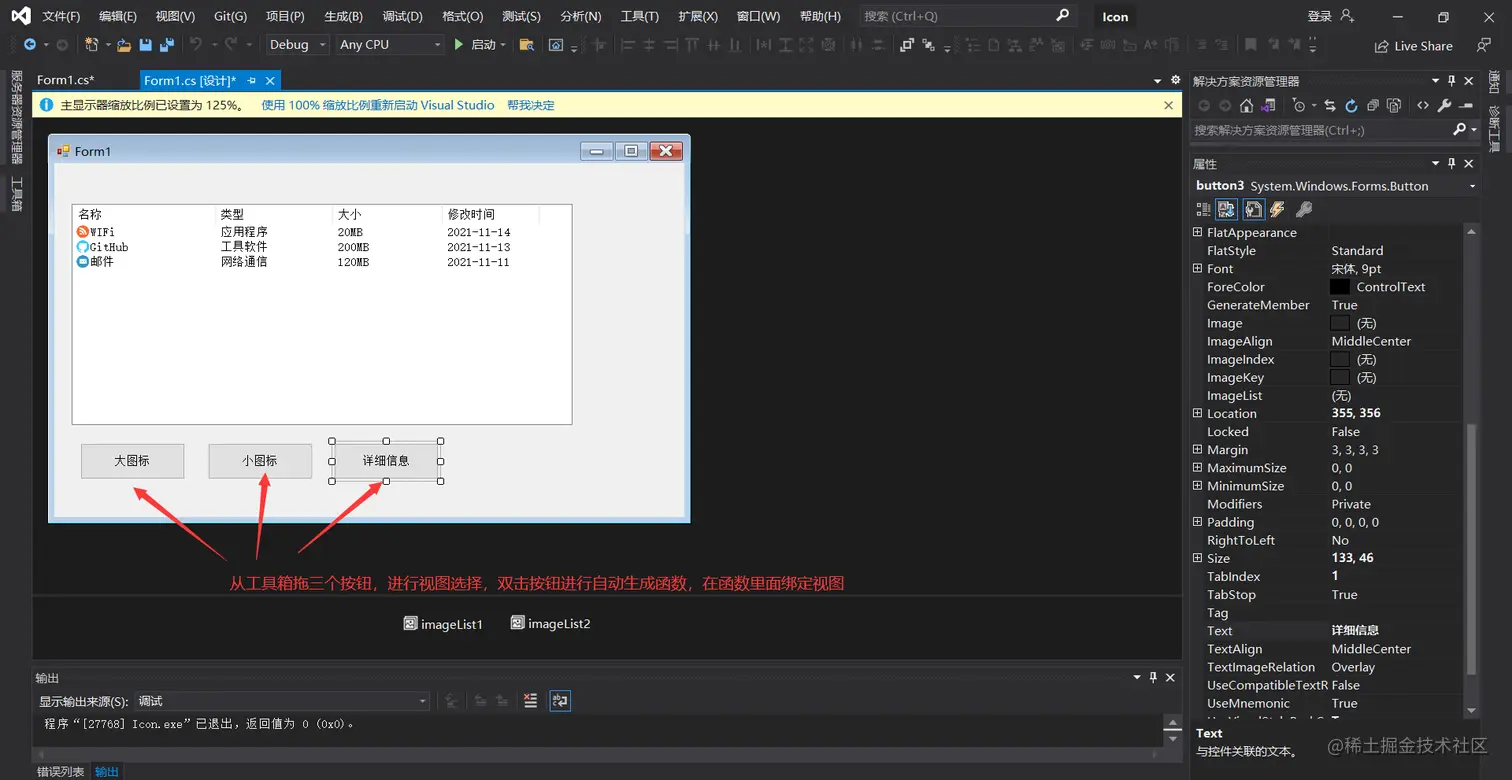Click the Save (floppy disk) toolbar icon
1512x780 pixels.
coord(146,45)
